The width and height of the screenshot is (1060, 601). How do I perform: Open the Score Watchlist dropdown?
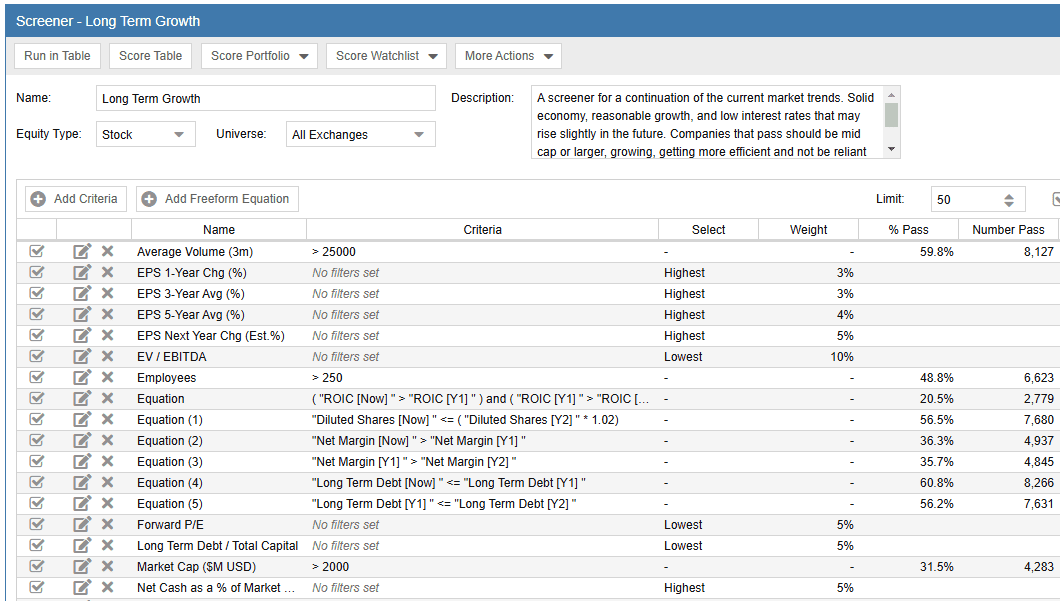tap(386, 56)
